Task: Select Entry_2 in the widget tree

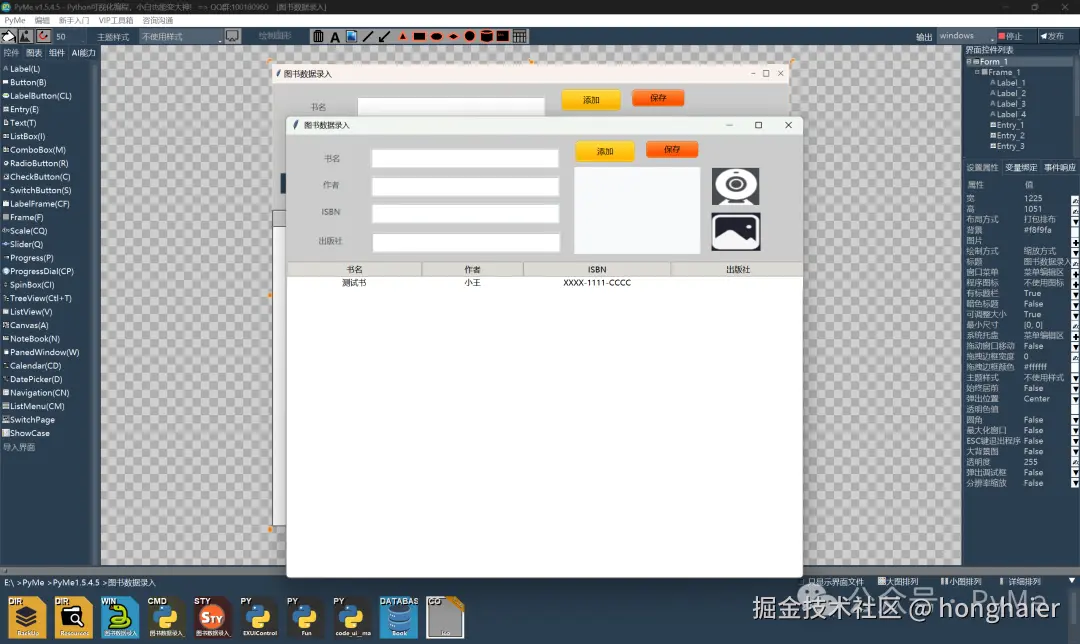Action: tap(1010, 136)
